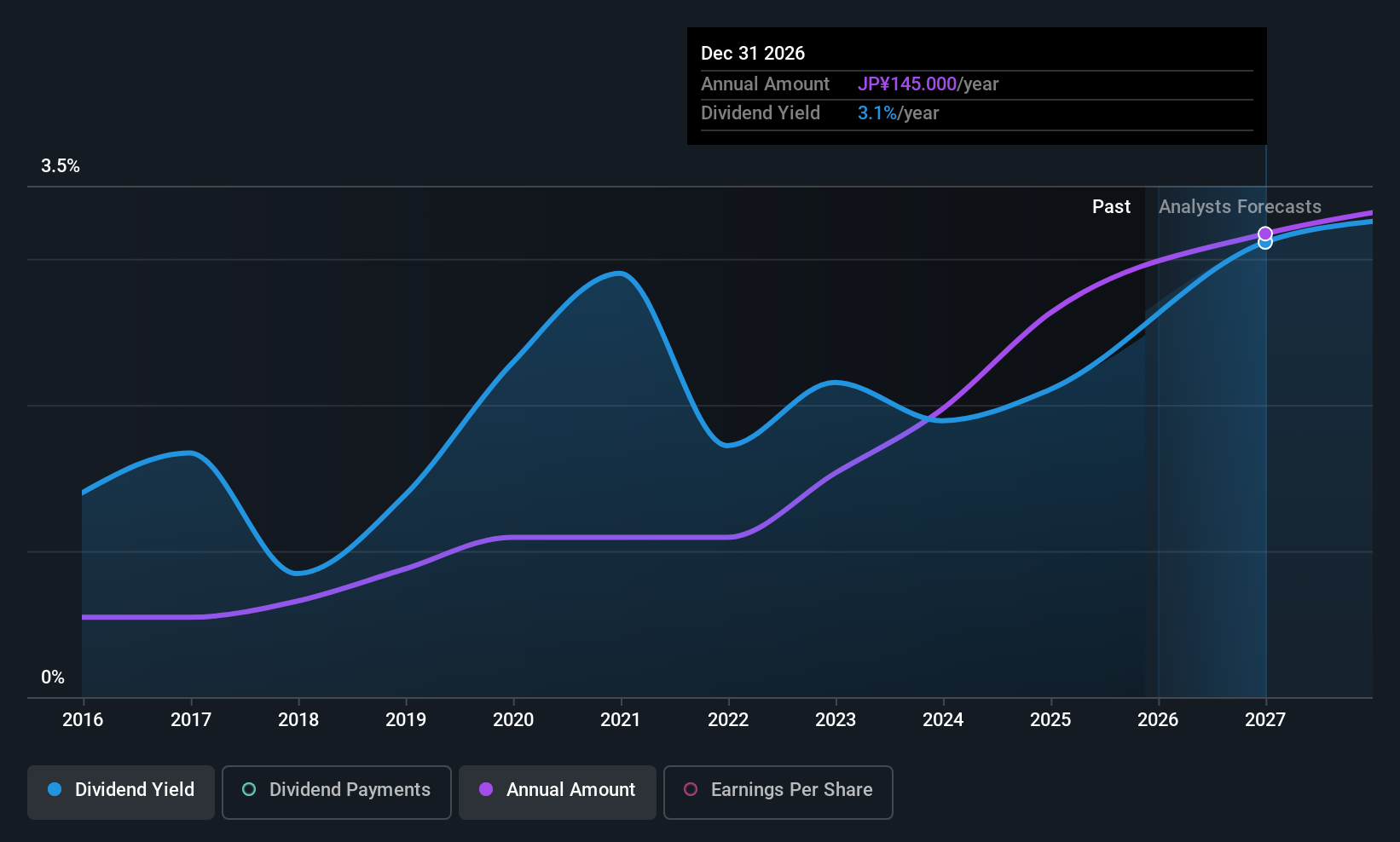Viewport: 1400px width, 842px height.
Task: Click the pink Earnings Per Share circle
Action: click(x=691, y=789)
